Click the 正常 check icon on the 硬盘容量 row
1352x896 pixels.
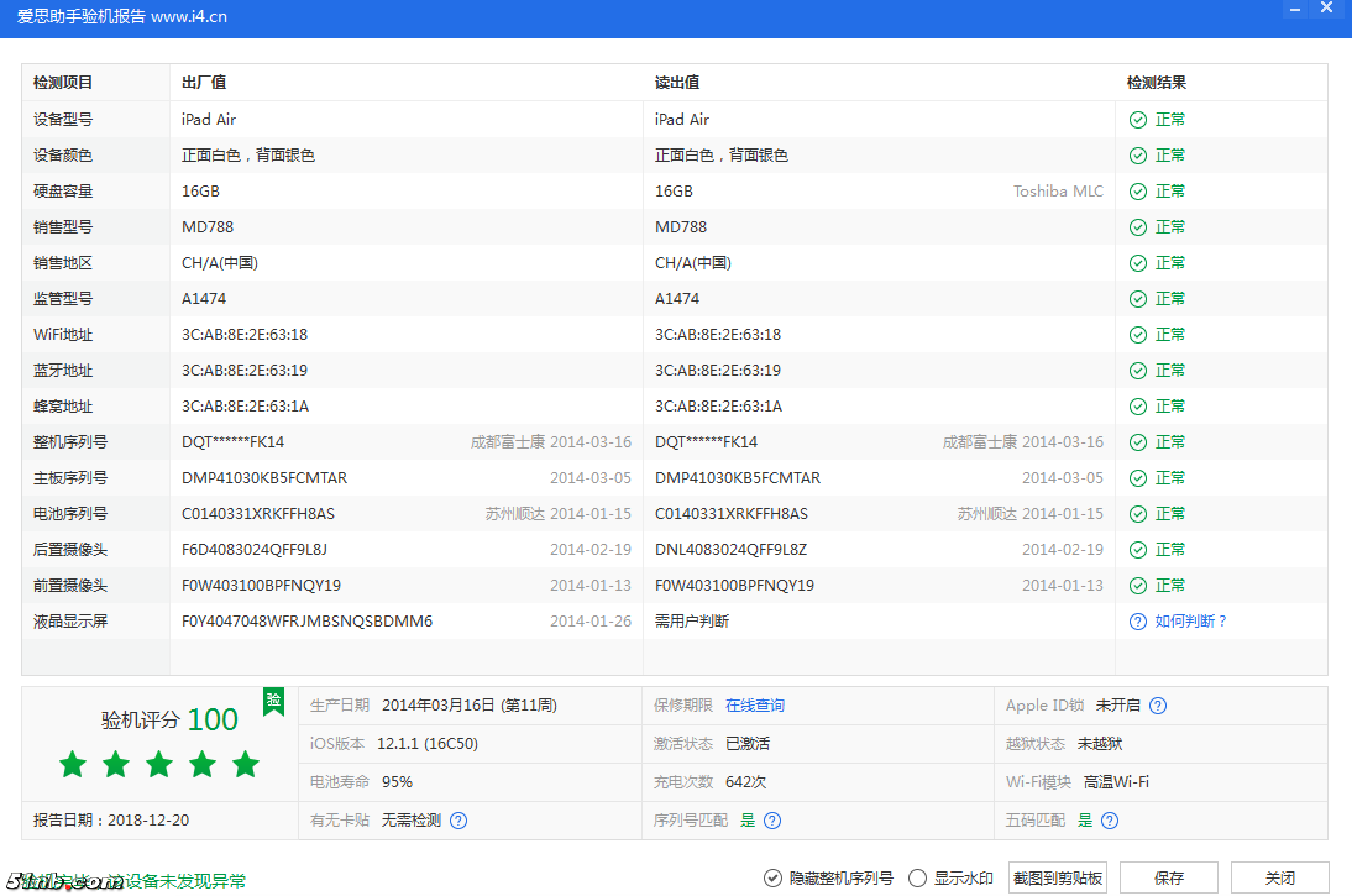tap(1139, 191)
